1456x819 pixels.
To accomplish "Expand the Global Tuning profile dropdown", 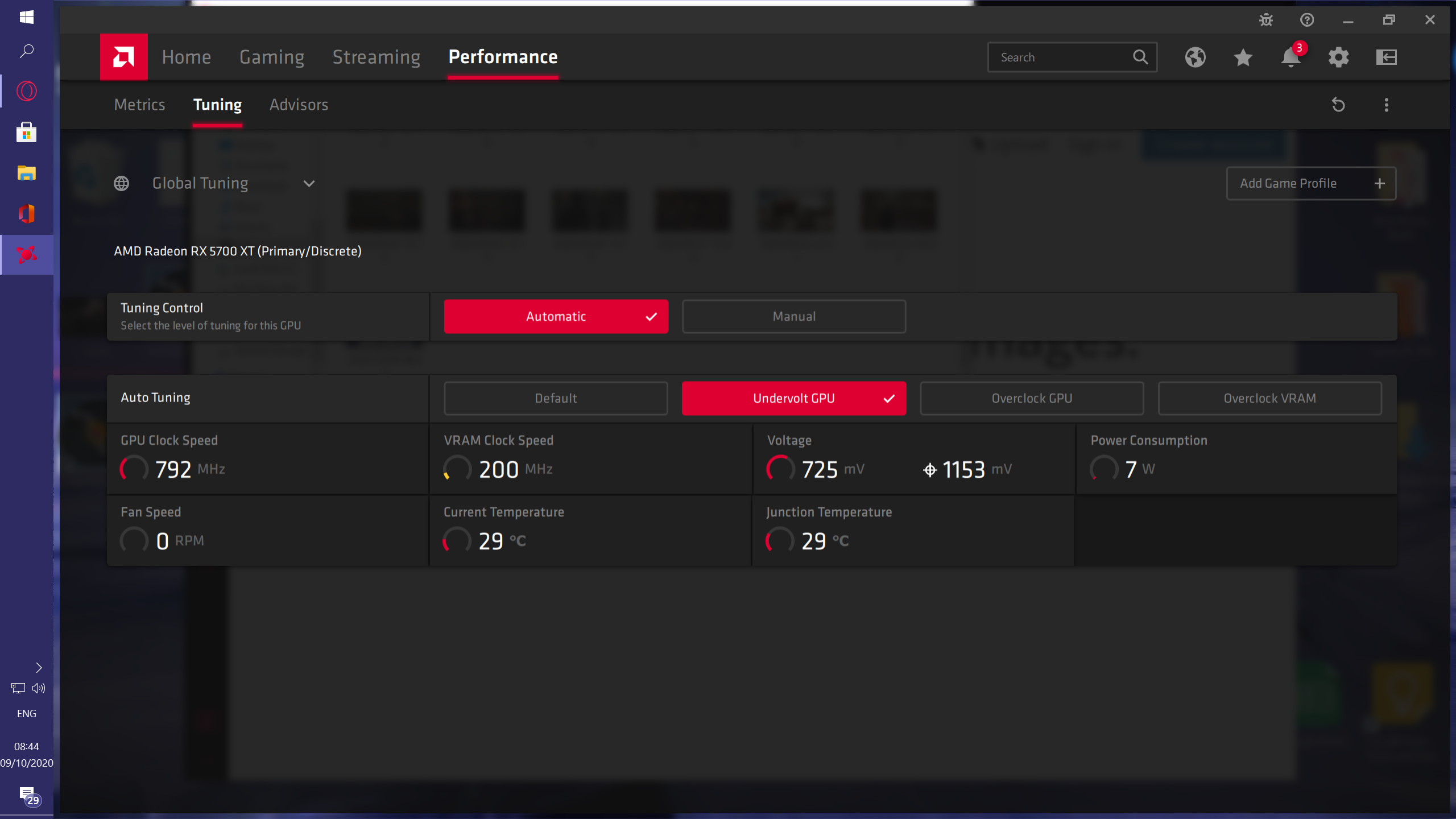I will (309, 183).
